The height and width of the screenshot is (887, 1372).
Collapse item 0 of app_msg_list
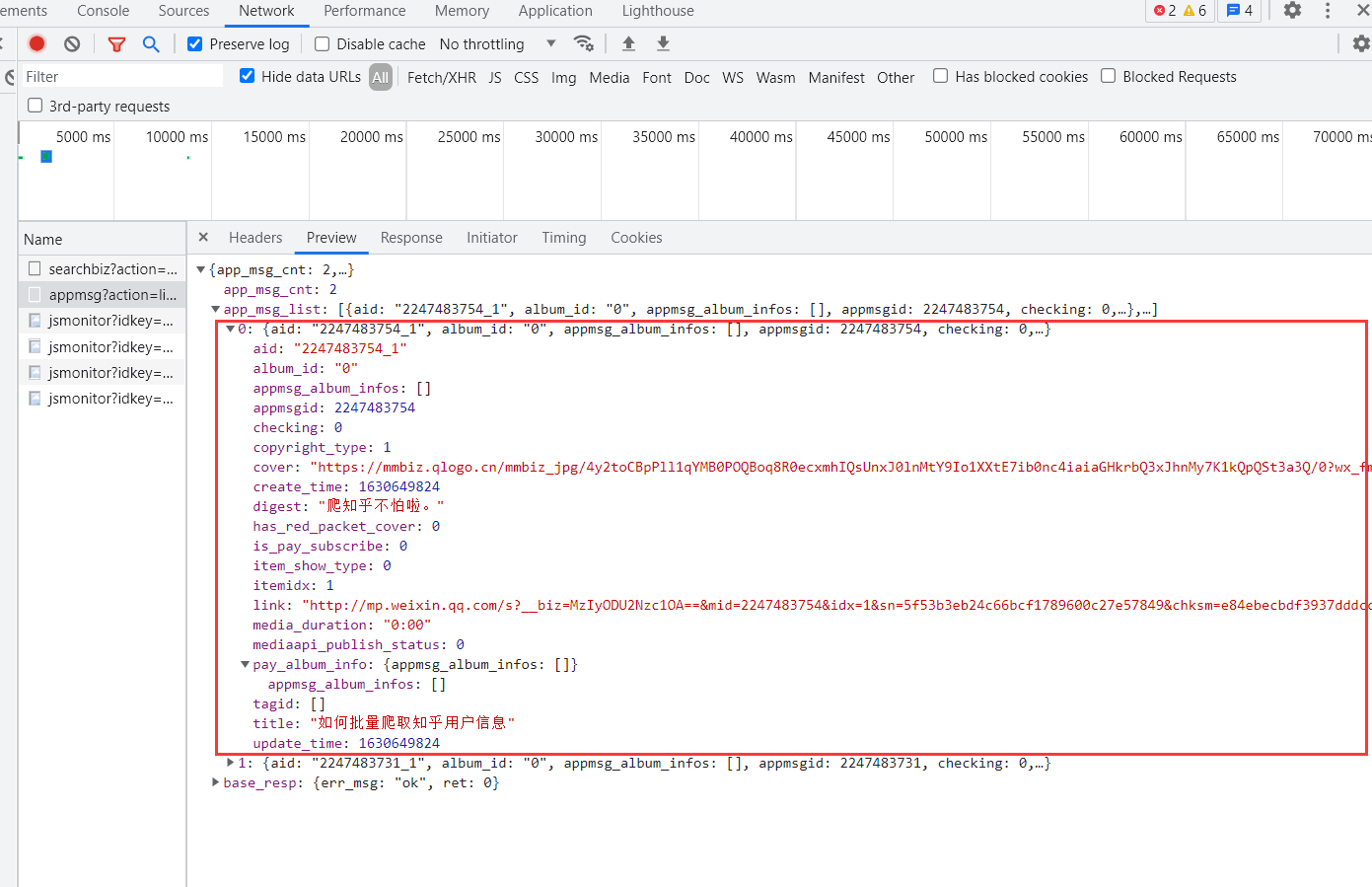pos(231,329)
